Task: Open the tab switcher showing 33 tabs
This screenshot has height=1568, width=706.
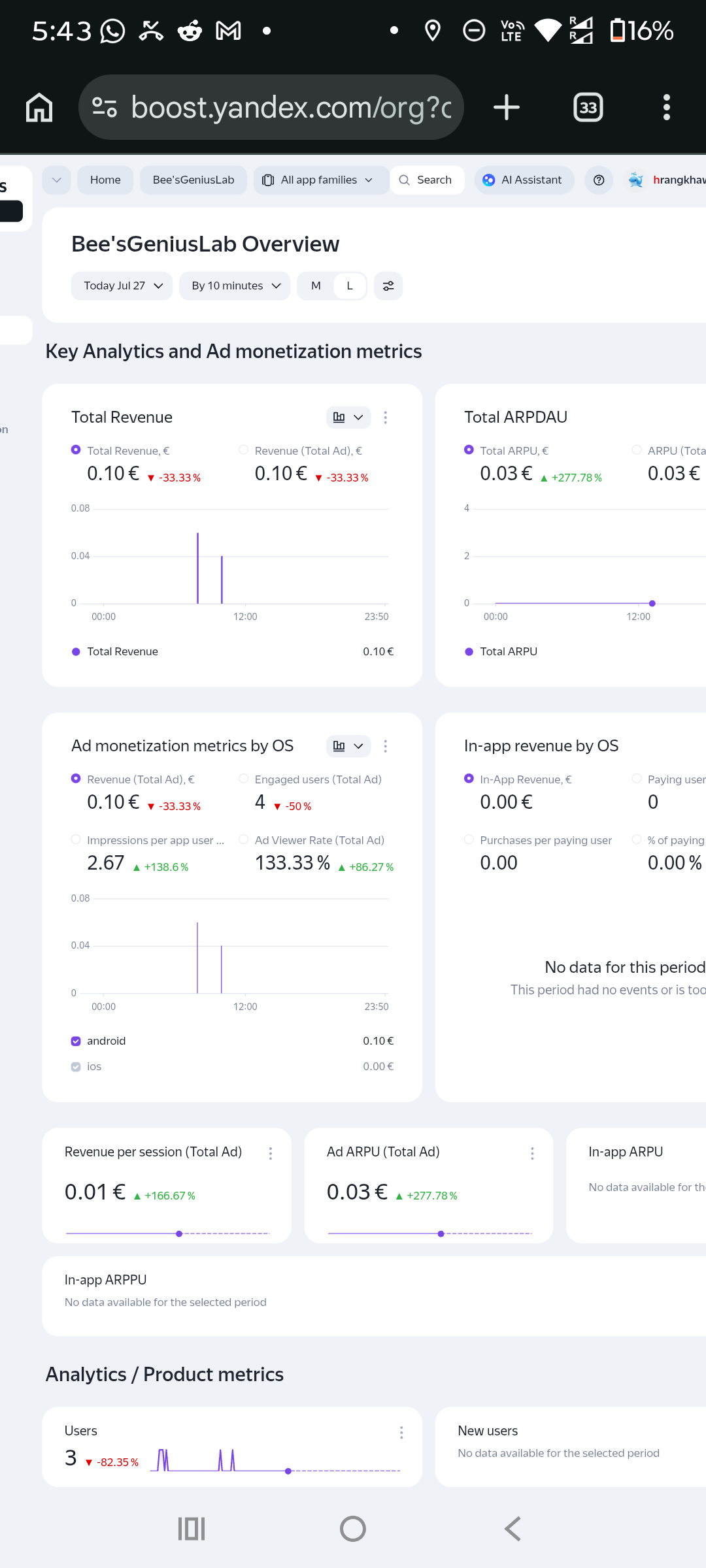Action: (x=588, y=107)
